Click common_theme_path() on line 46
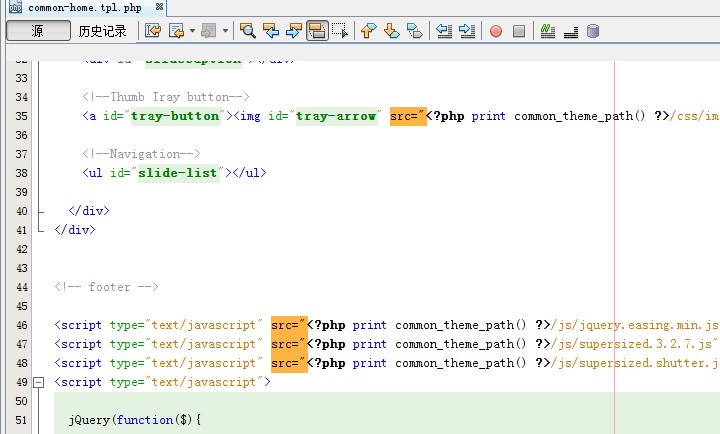 click(461, 325)
